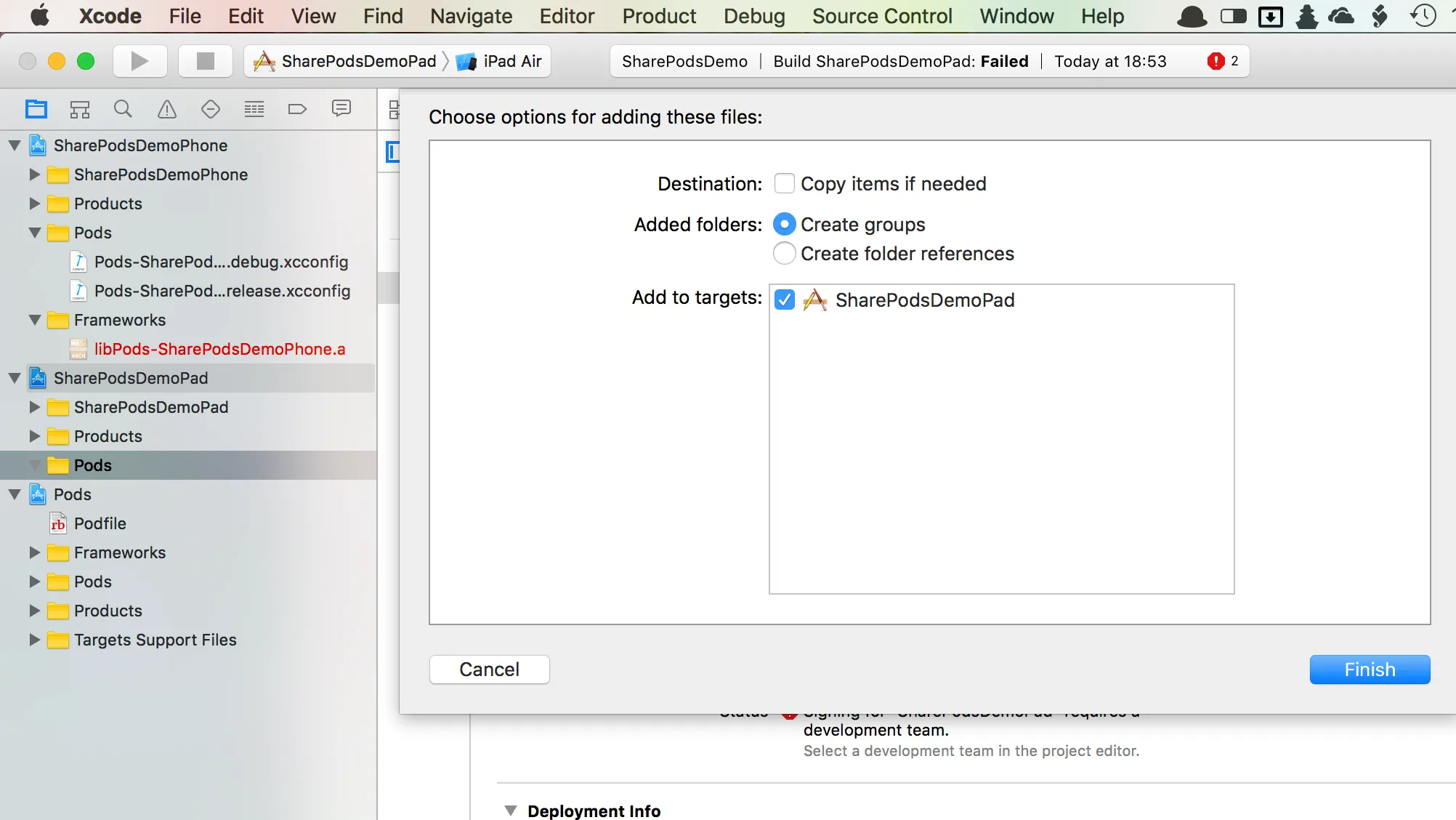The height and width of the screenshot is (820, 1456).
Task: Select the Create groups radio button
Action: click(x=785, y=224)
